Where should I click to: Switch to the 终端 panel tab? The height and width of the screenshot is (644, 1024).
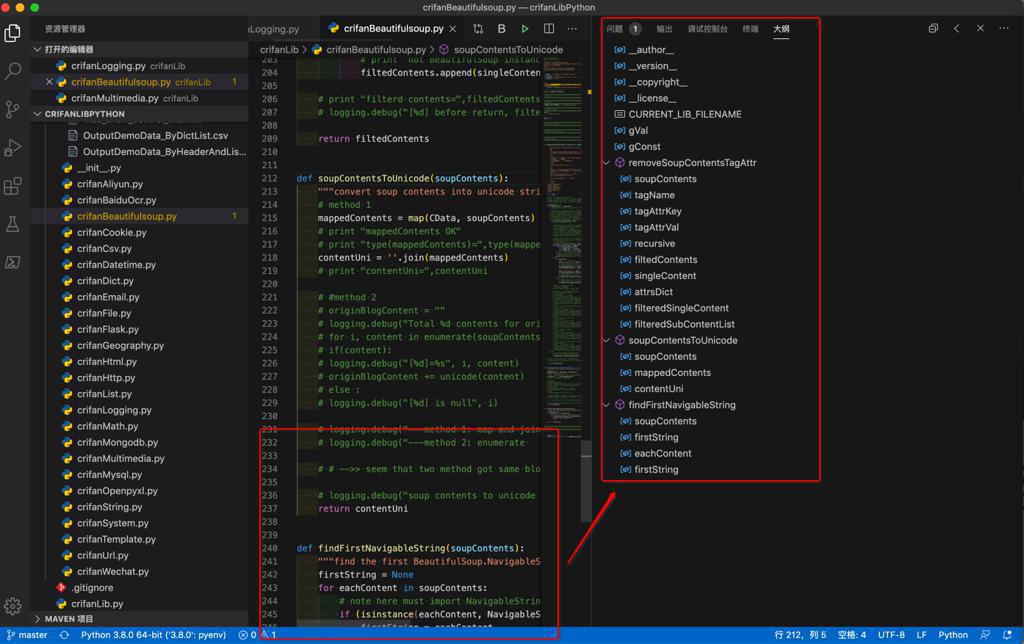(x=750, y=29)
